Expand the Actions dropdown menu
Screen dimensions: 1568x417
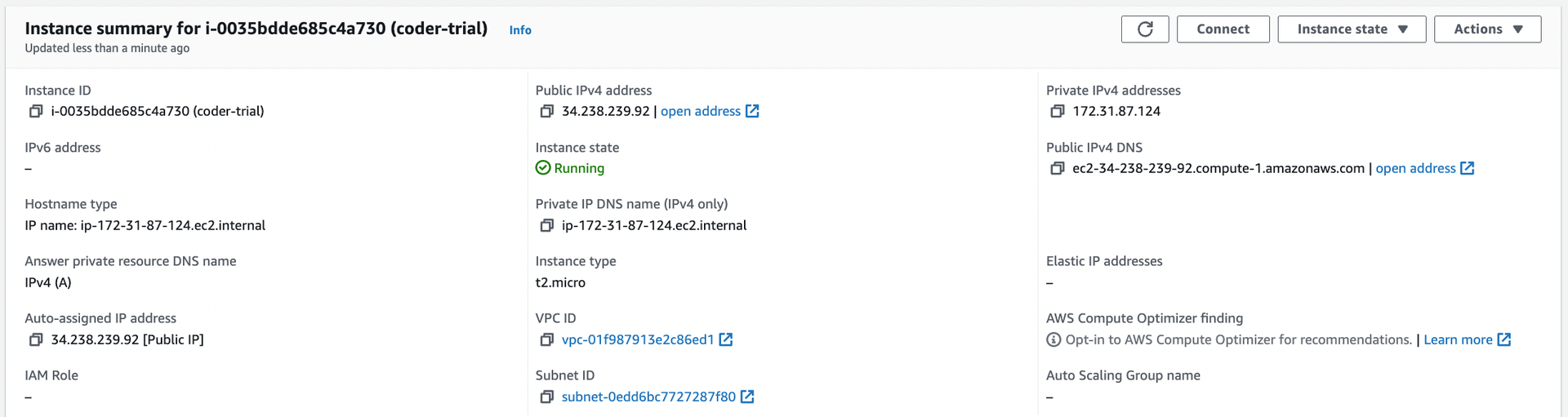tap(1487, 29)
